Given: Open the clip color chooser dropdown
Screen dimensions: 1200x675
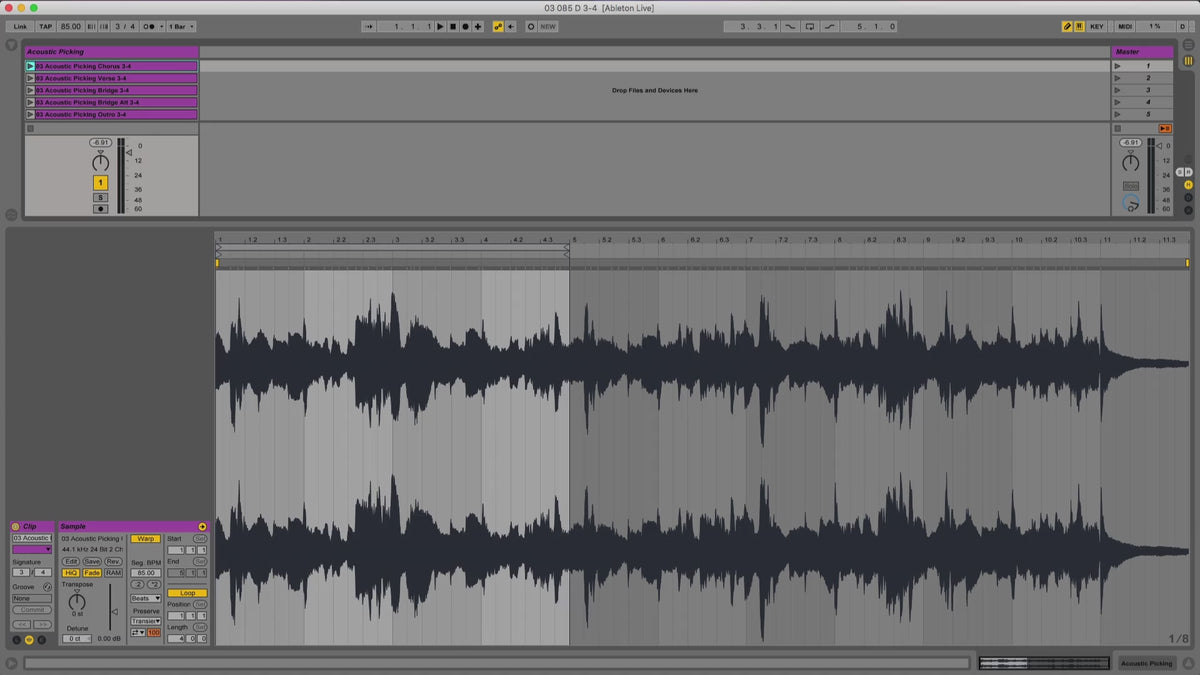Looking at the screenshot, I should 32,549.
